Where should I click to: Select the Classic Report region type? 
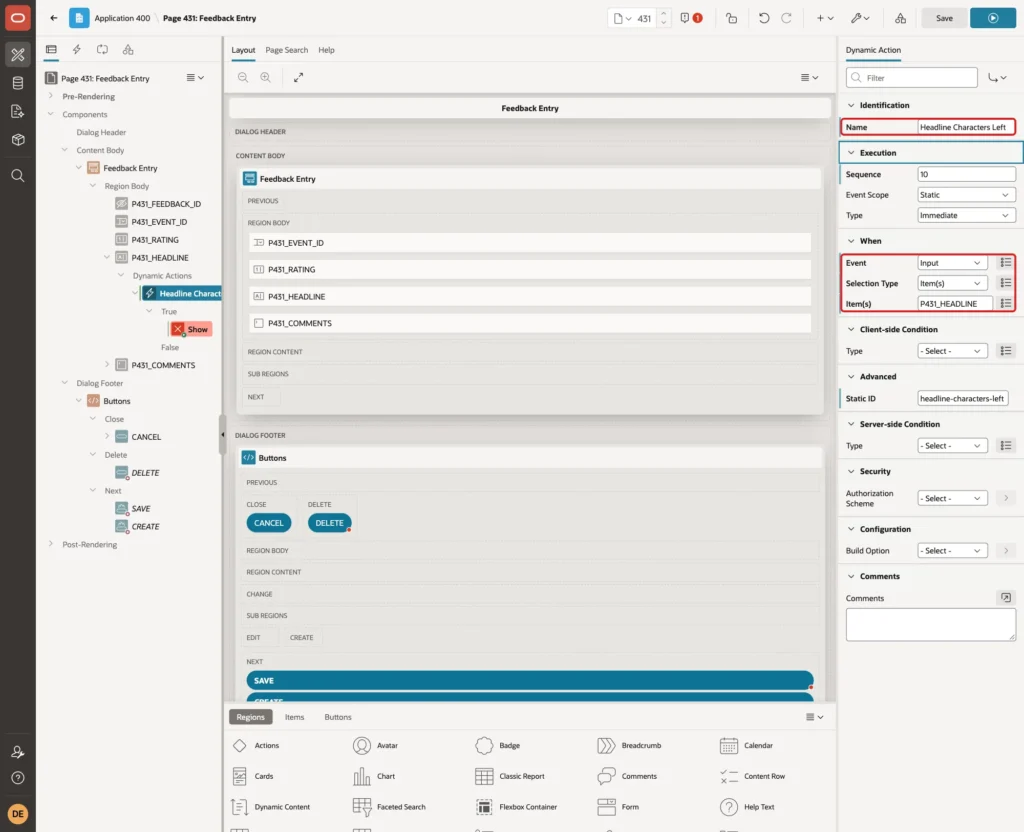tap(509, 776)
